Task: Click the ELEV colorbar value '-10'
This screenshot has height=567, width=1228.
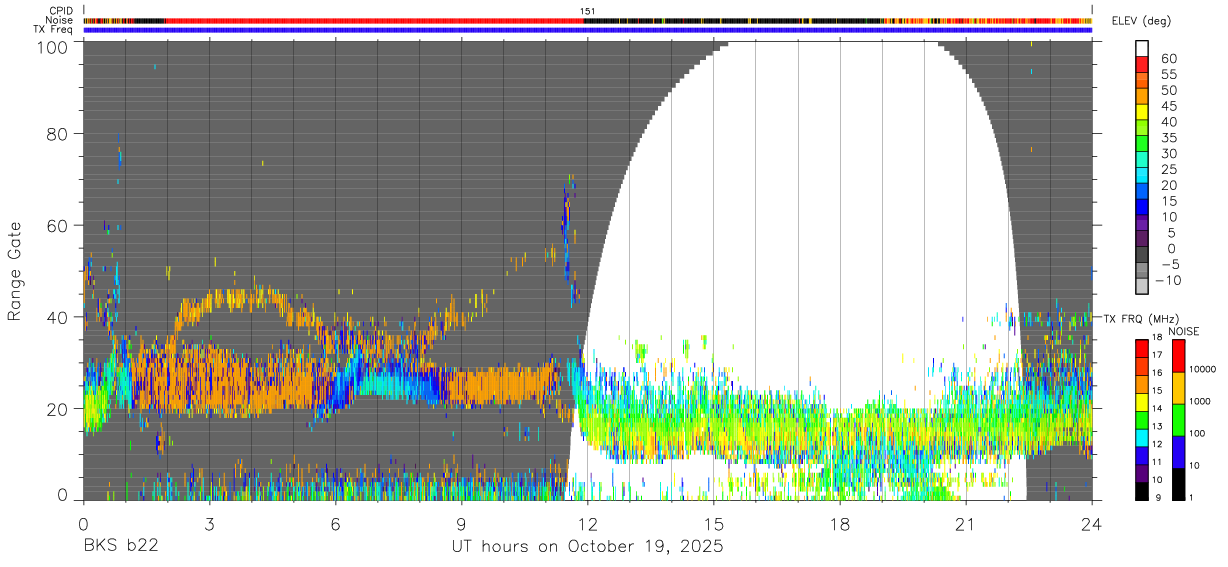Action: coord(1170,280)
